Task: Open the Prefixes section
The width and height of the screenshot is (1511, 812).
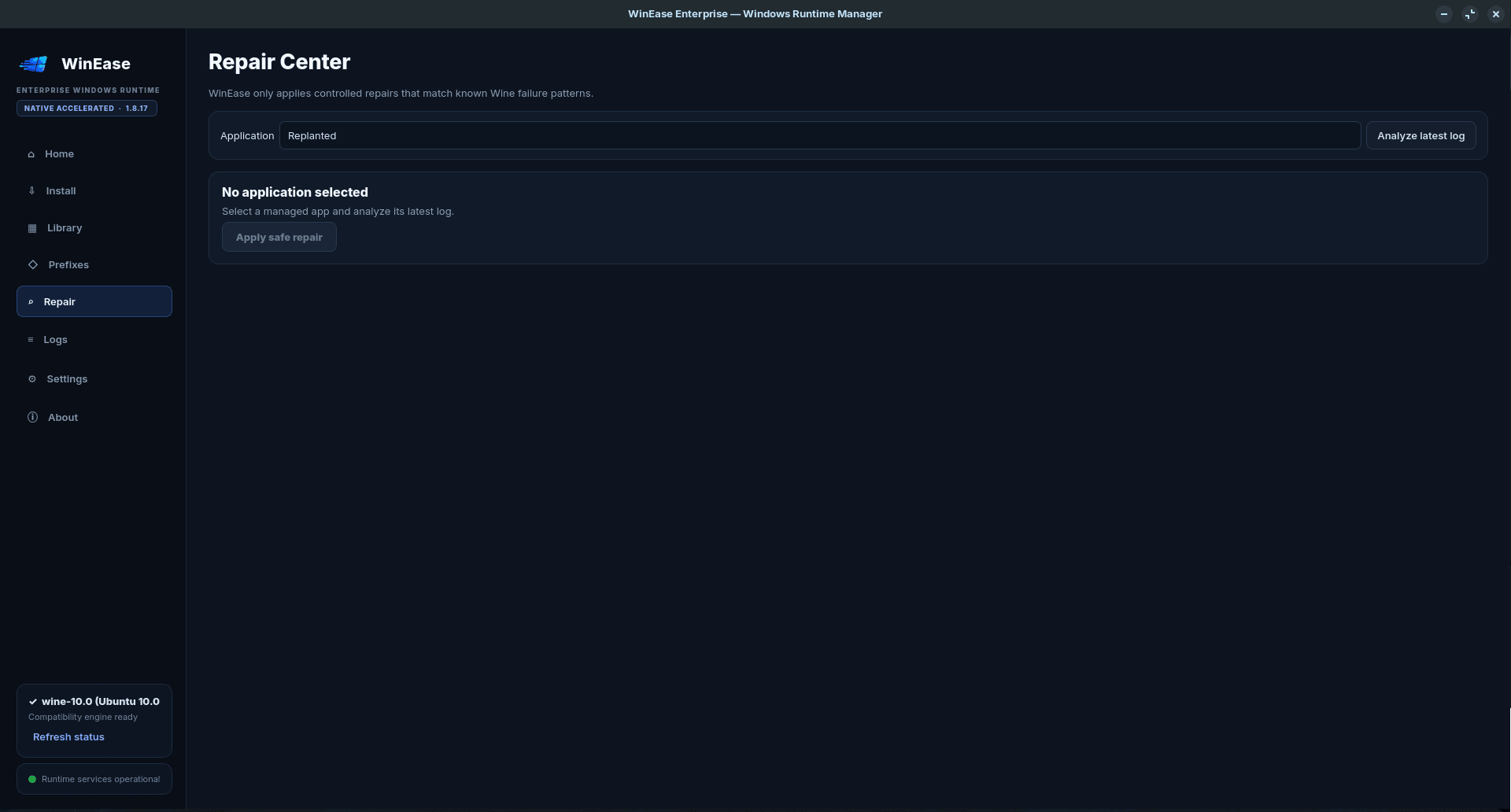Action: pyautogui.click(x=94, y=264)
